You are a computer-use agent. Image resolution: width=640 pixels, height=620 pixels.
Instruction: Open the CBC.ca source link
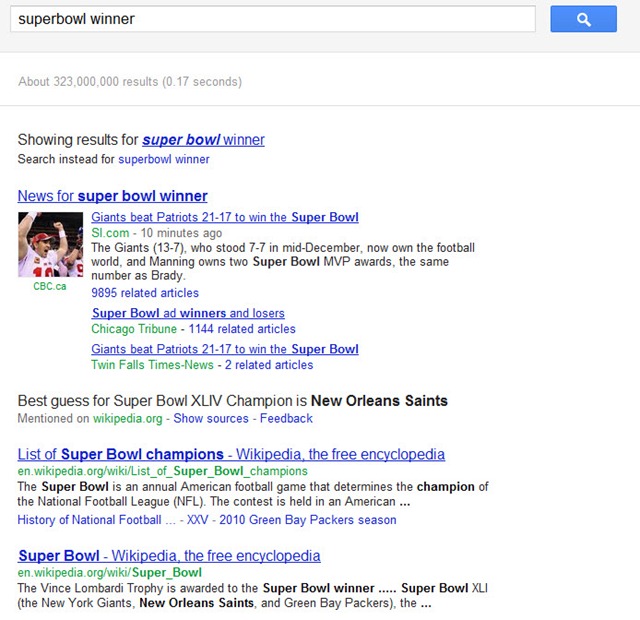pos(50,286)
